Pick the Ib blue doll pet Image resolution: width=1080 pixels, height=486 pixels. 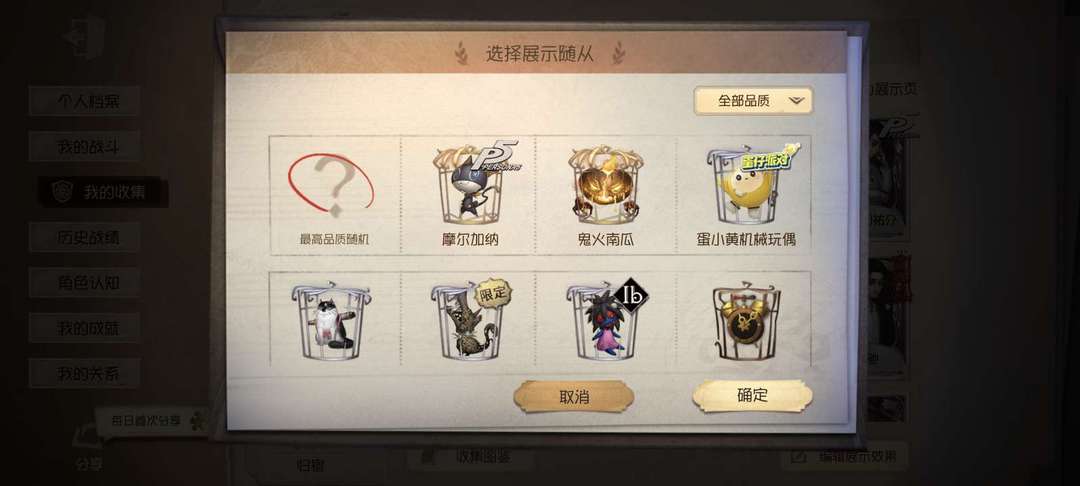606,319
